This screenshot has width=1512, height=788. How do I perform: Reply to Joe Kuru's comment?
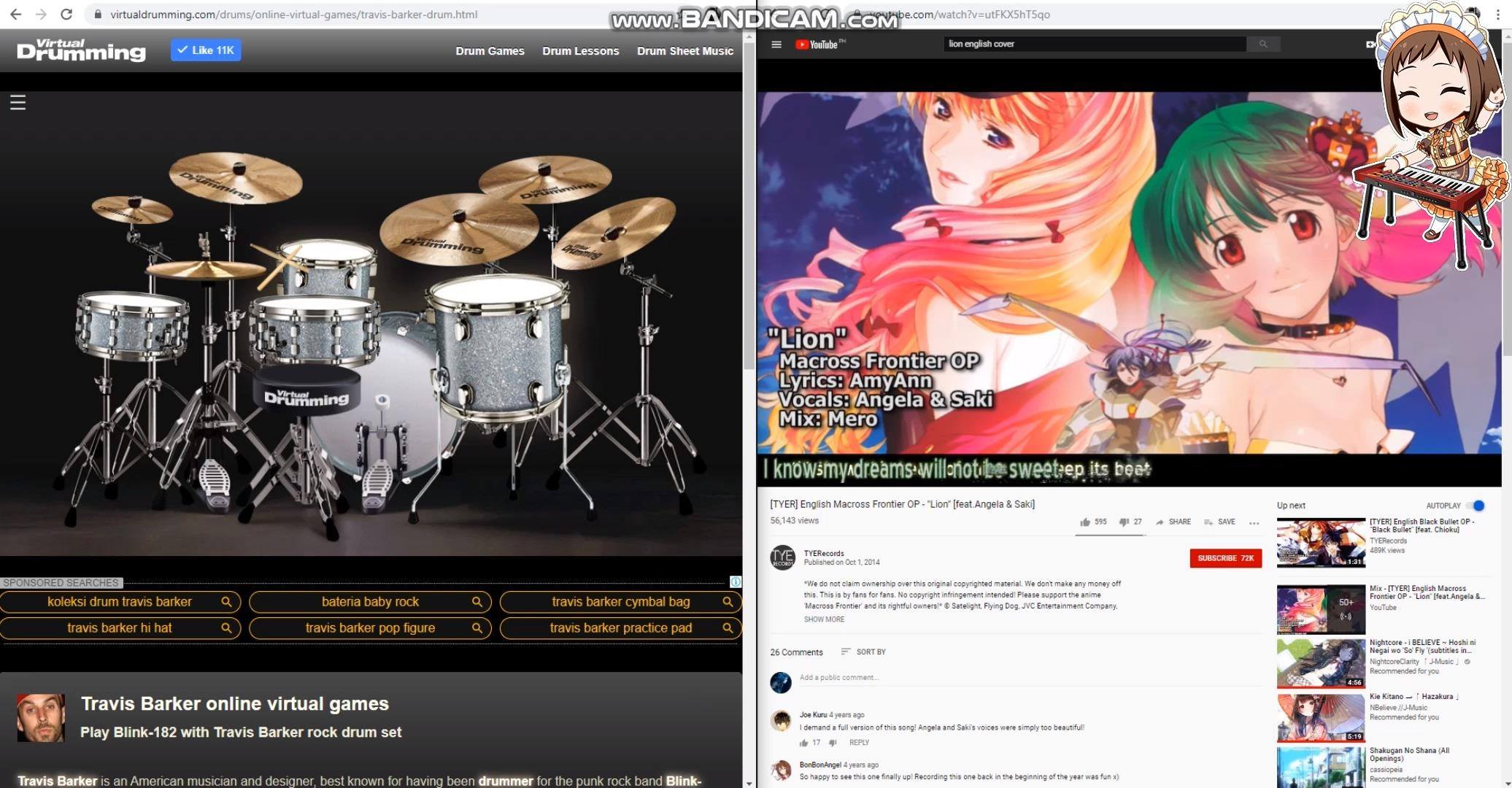click(859, 743)
